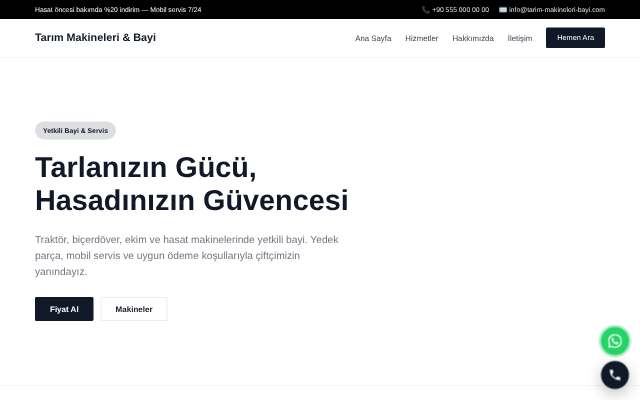This screenshot has width=640, height=400.
Task: Go to Ana Sayfa menu item
Action: pos(373,38)
